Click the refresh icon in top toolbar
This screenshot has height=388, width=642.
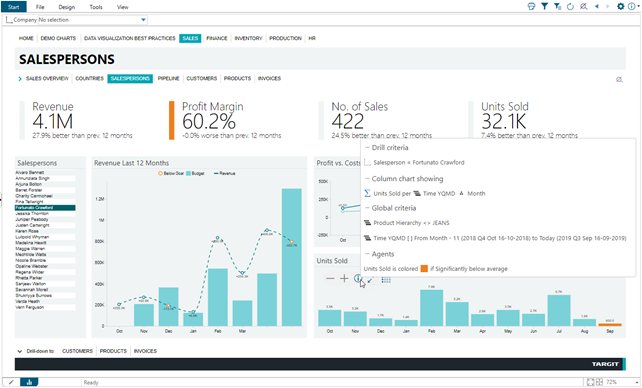tap(570, 6)
